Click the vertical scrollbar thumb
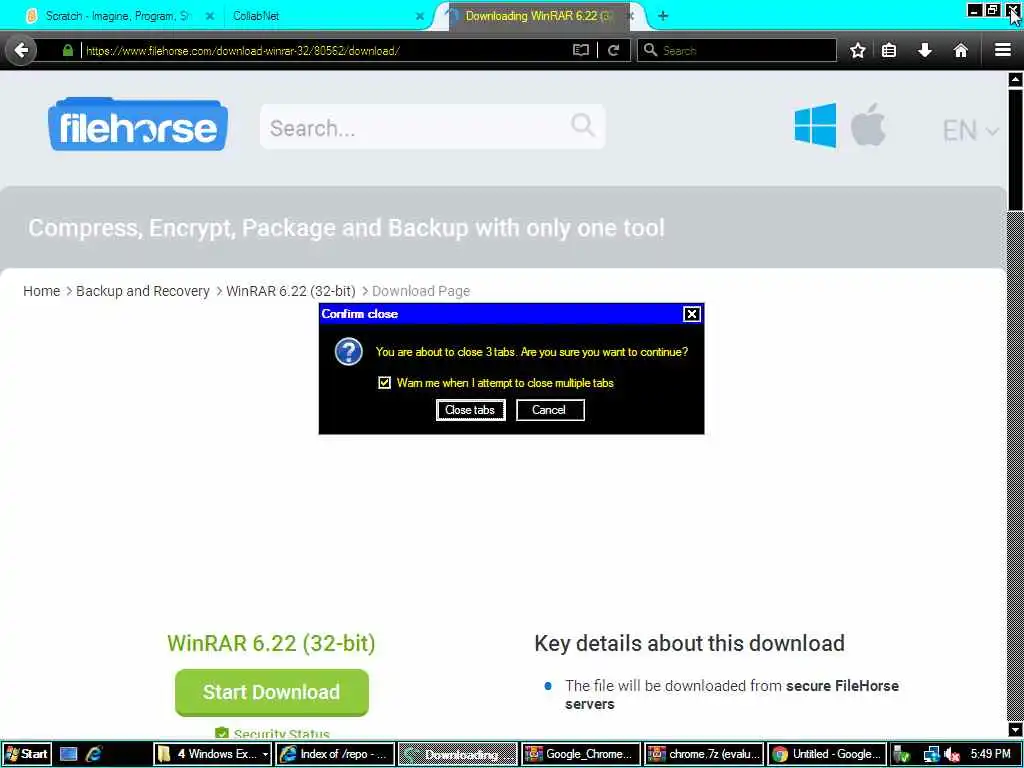The image size is (1024, 768). pos(1016,150)
